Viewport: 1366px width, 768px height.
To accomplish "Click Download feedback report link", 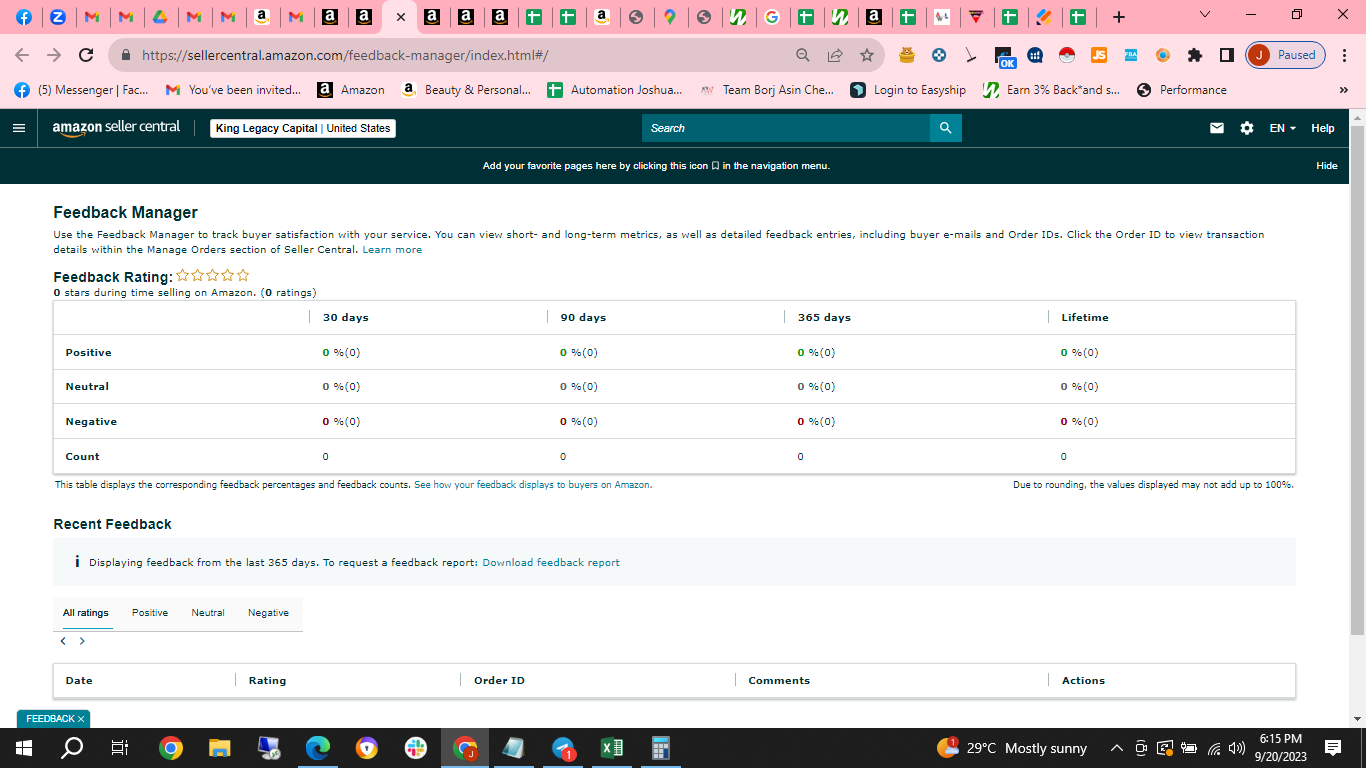I will coord(551,563).
